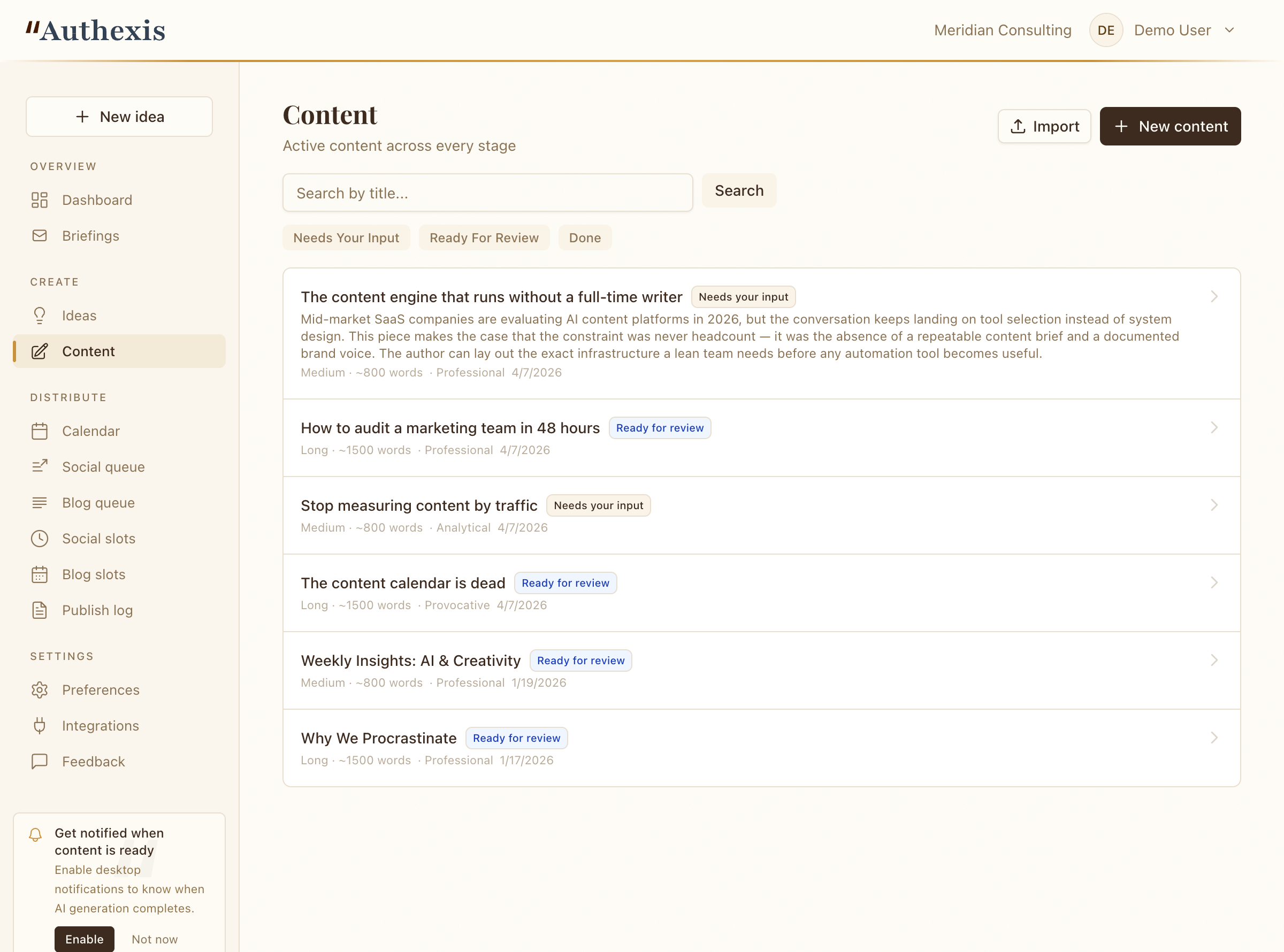
Task: Click the New content button
Action: (x=1170, y=126)
